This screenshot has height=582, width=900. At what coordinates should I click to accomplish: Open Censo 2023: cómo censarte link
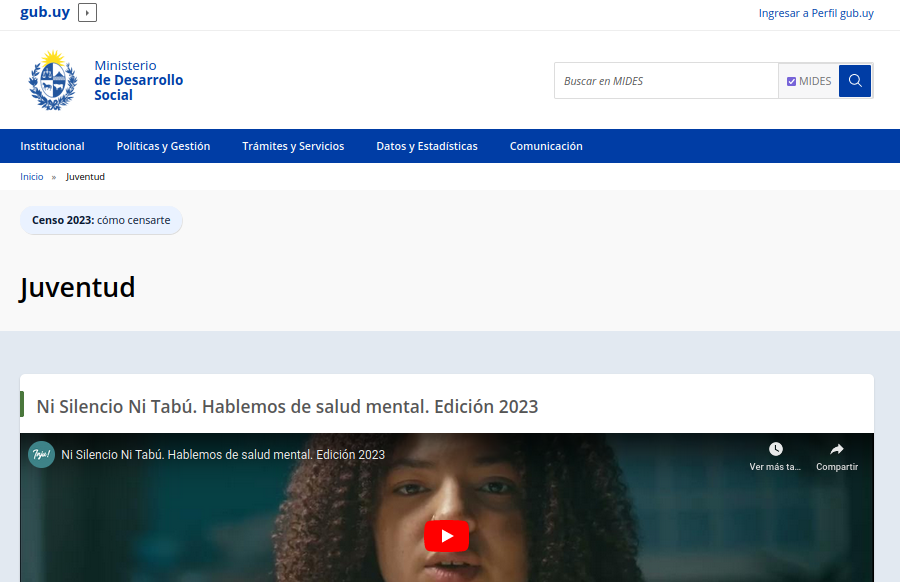coord(101,220)
